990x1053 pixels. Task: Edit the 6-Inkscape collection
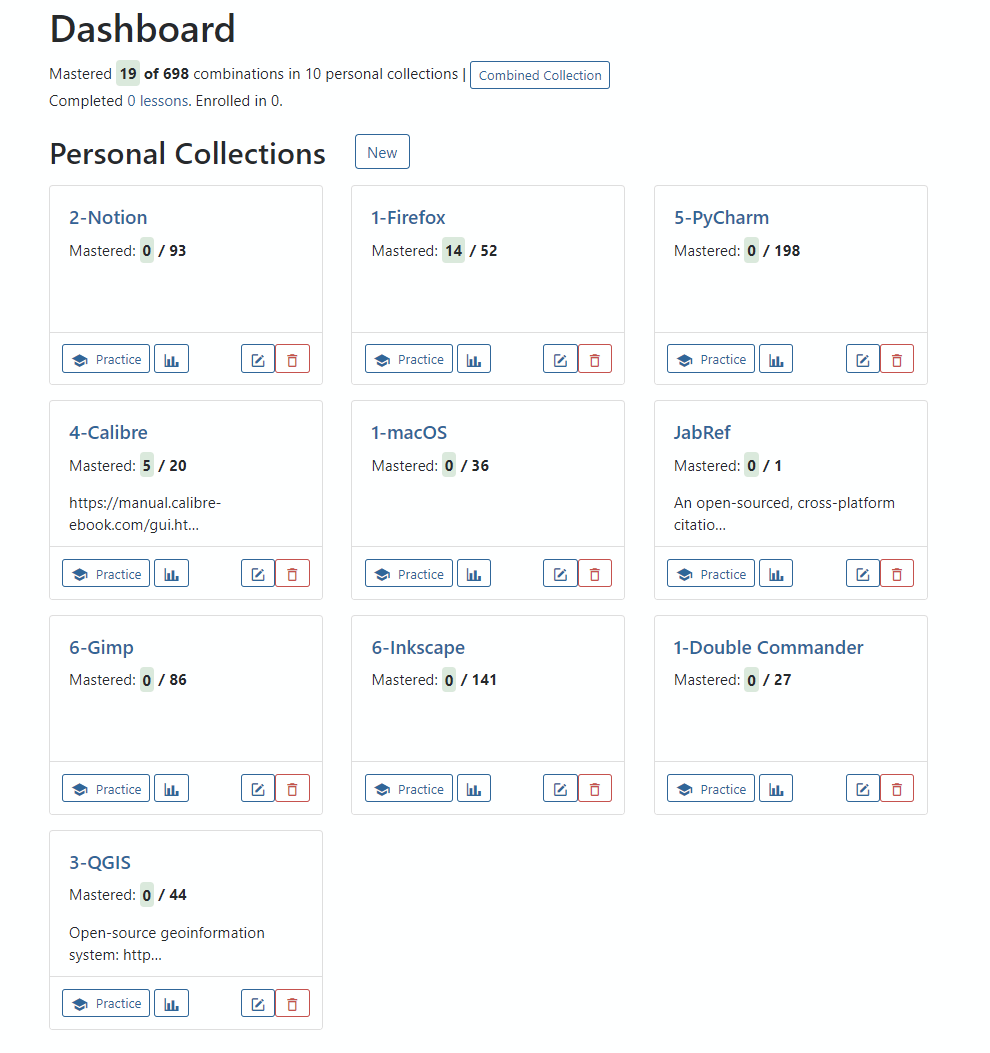[x=560, y=788]
